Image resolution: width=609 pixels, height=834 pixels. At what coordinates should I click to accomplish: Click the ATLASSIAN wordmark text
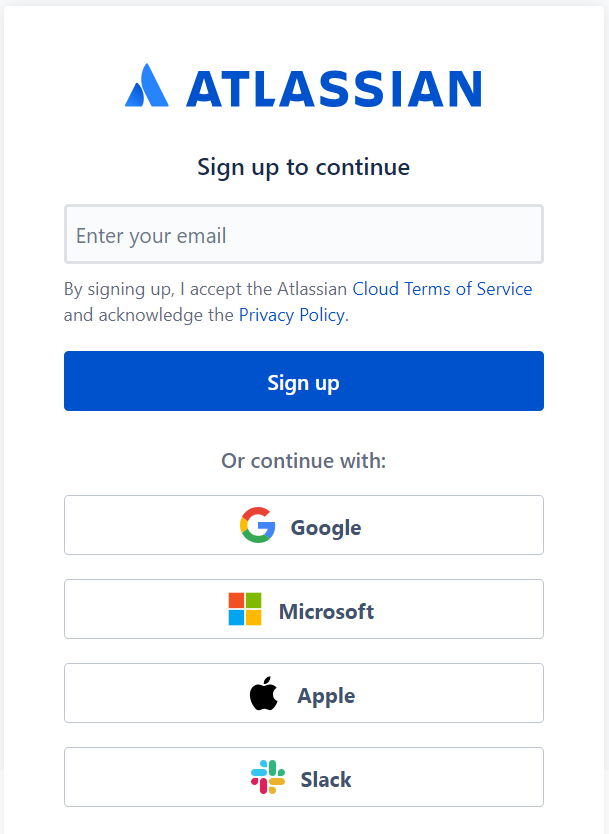click(x=333, y=88)
